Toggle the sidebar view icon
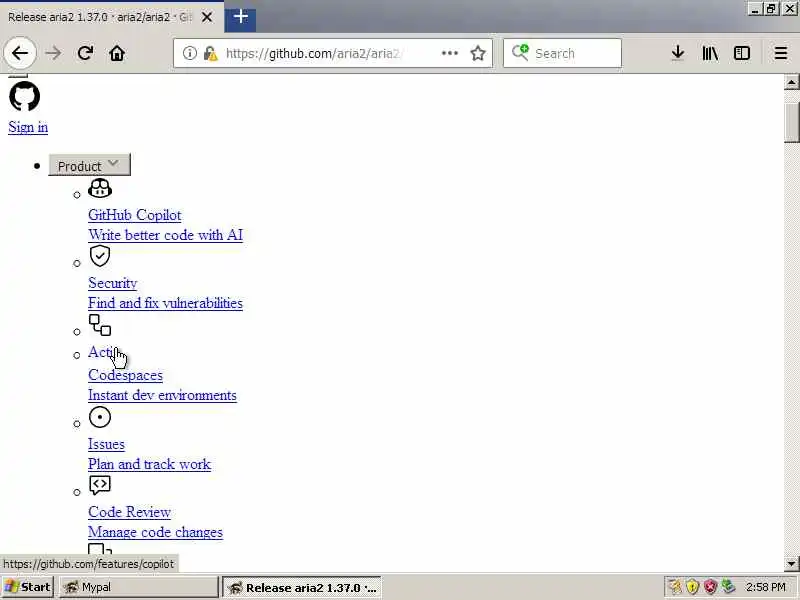Image resolution: width=800 pixels, height=600 pixels. point(741,53)
